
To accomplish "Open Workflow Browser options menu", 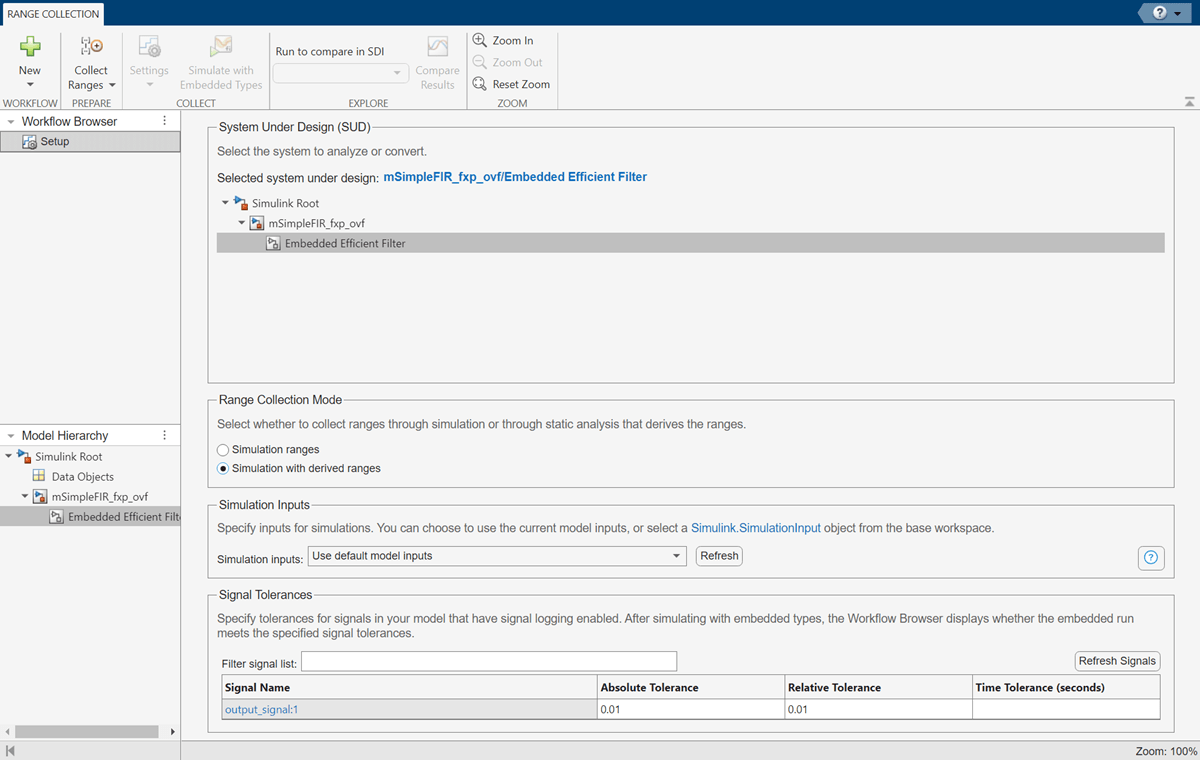I will tap(165, 121).
